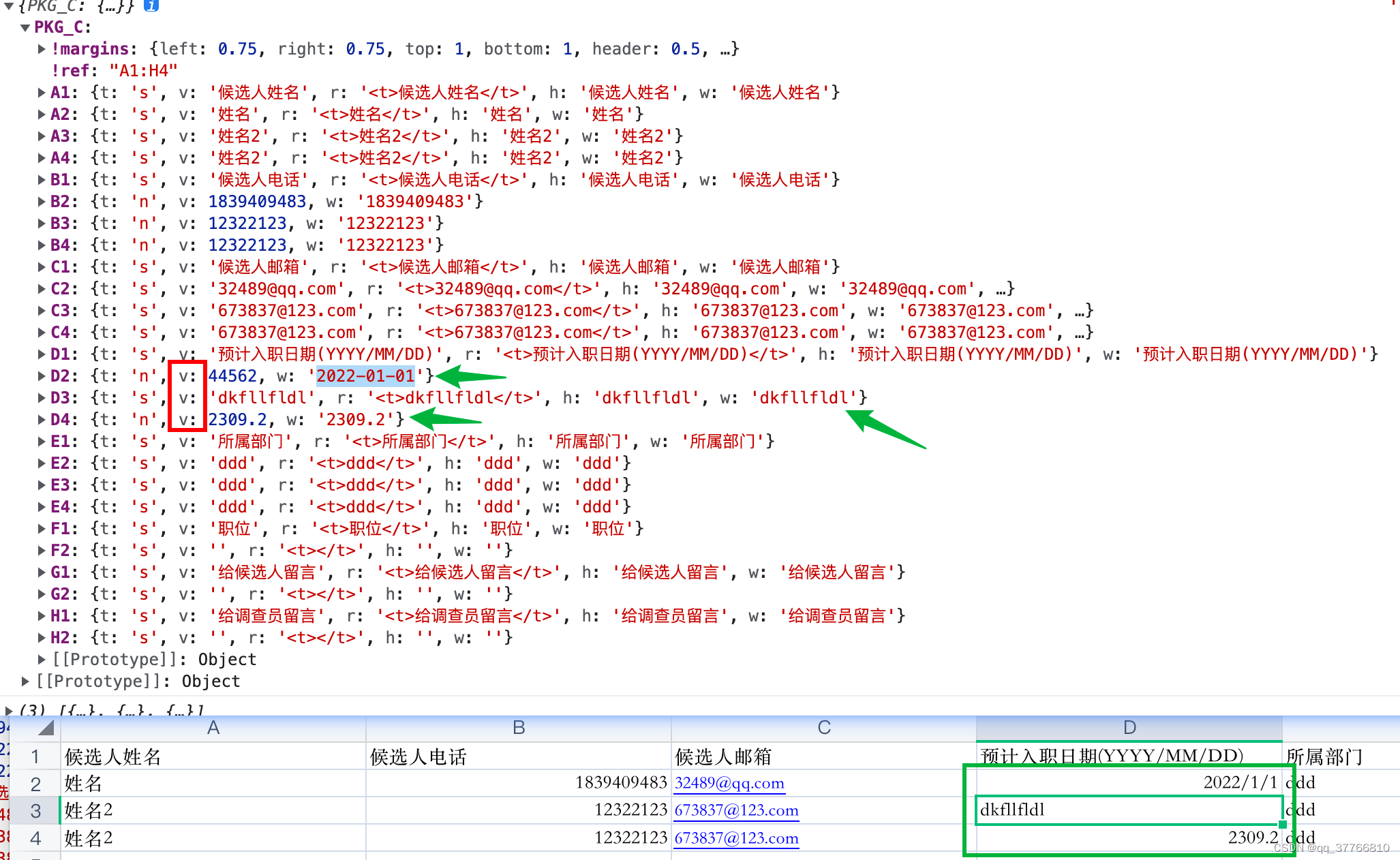1400x860 pixels.
Task: Click the select-all corner triangle in spreadsheet
Action: point(46,728)
